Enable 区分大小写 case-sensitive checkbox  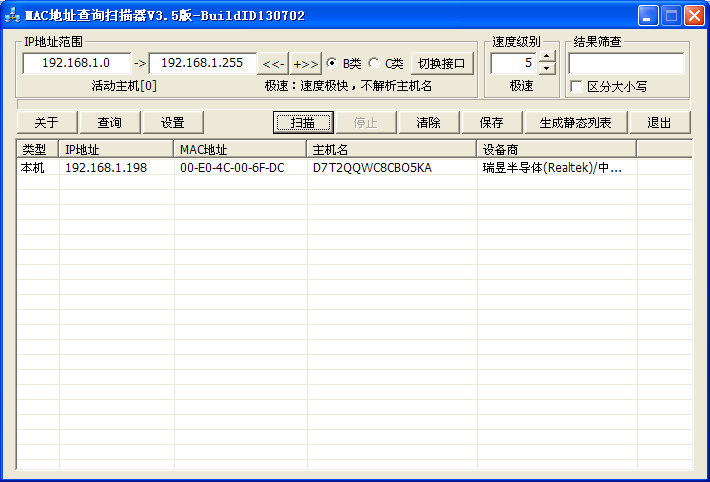click(576, 87)
